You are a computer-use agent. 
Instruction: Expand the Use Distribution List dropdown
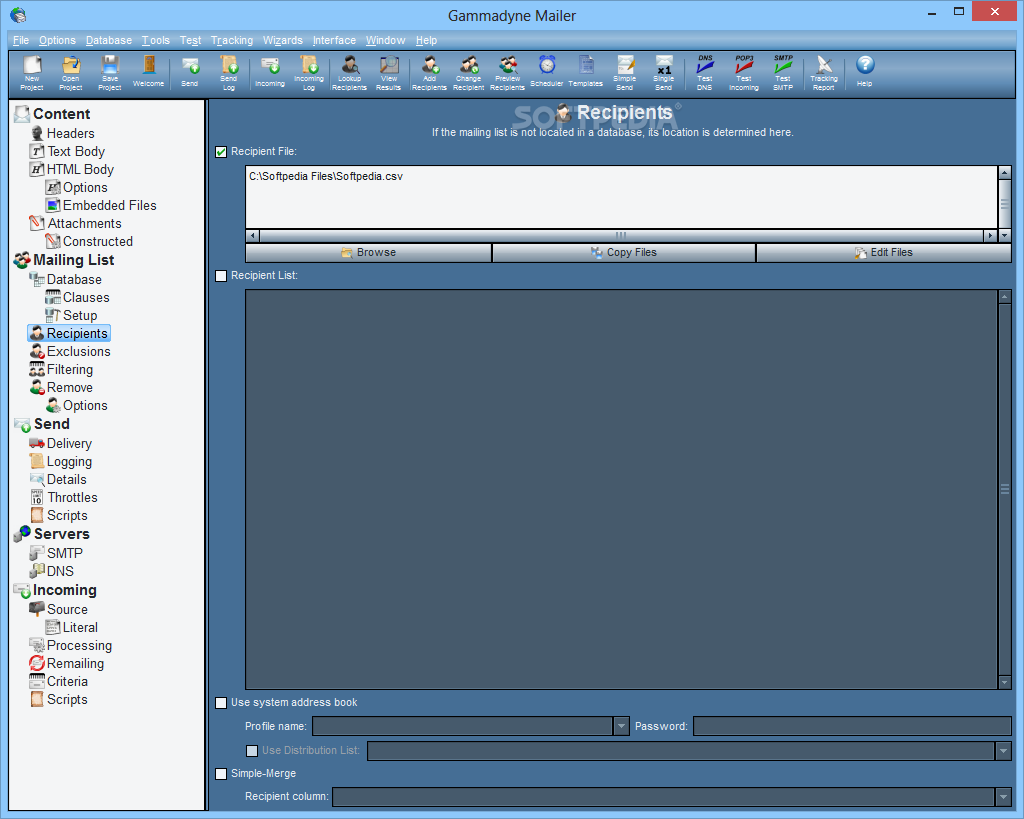tap(1003, 751)
